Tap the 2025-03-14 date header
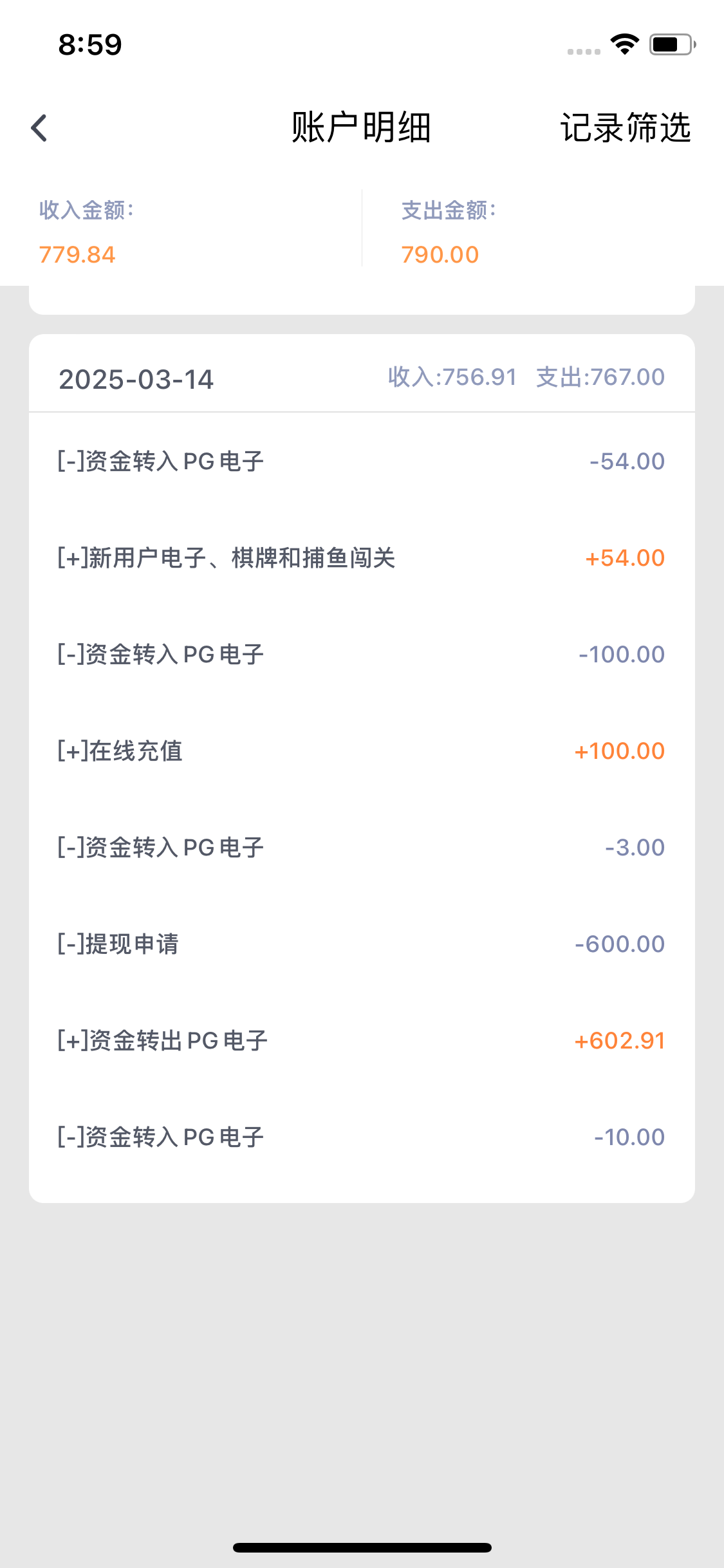The image size is (724, 1568). 136,379
